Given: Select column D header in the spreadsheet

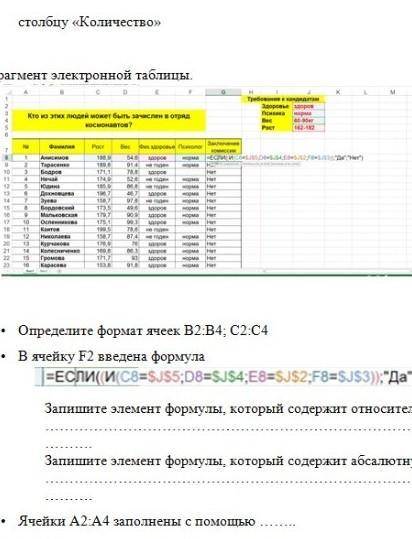Looking at the screenshot, I should coord(125,92).
